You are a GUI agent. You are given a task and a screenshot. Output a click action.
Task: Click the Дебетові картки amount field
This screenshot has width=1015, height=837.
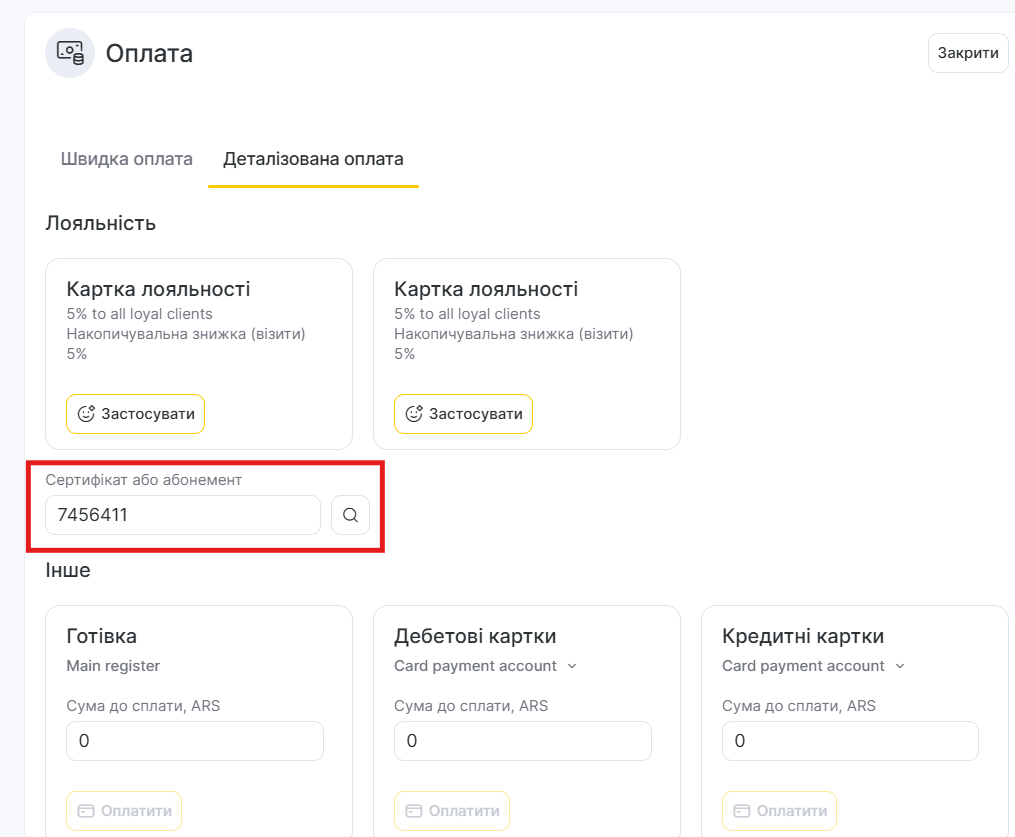pyautogui.click(x=523, y=741)
